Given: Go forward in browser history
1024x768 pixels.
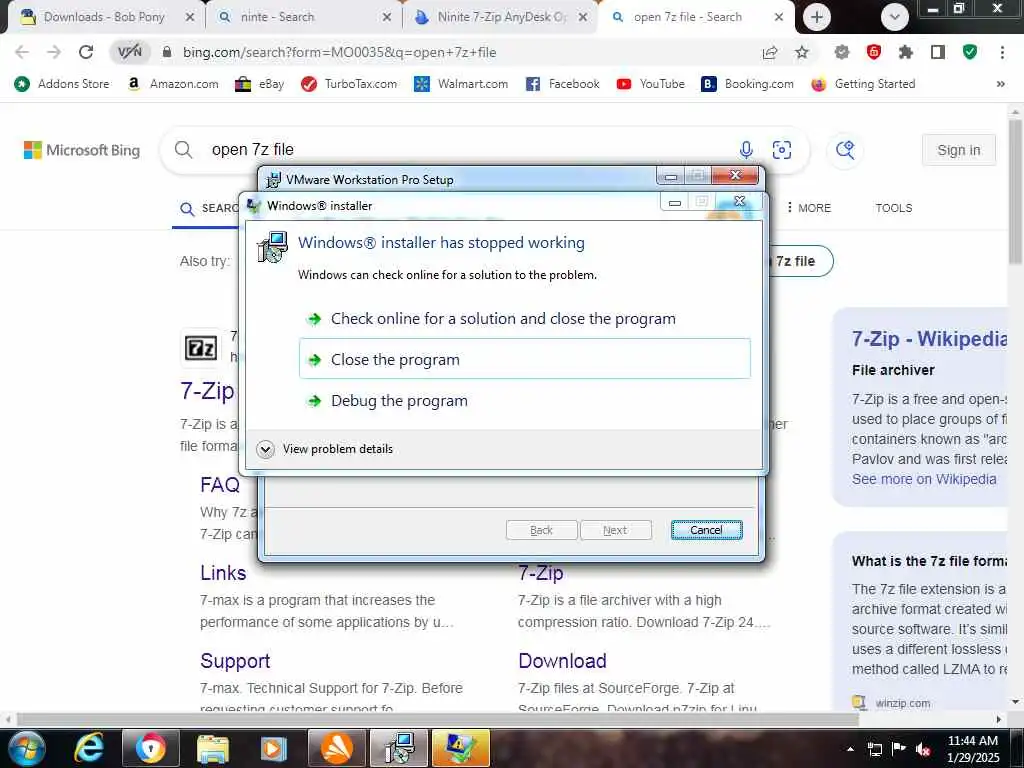Looking at the screenshot, I should pyautogui.click(x=54, y=52).
